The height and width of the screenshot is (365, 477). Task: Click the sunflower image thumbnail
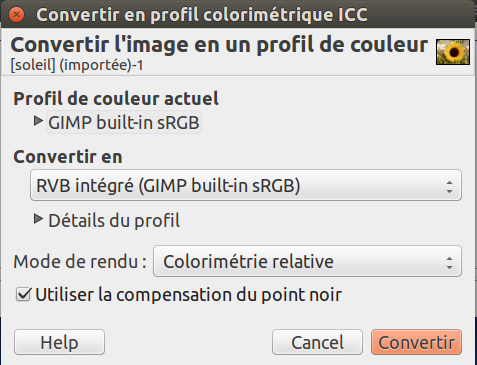tap(453, 52)
